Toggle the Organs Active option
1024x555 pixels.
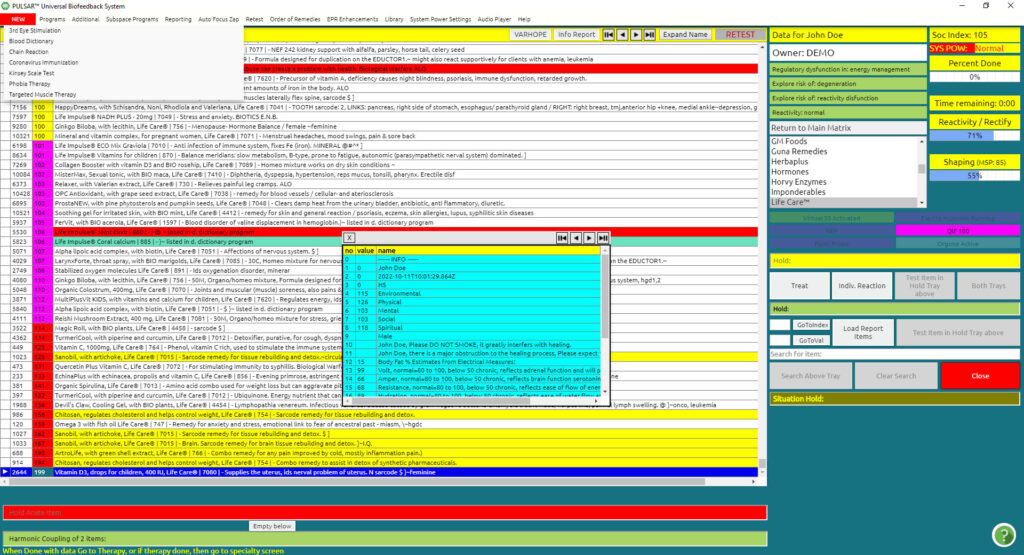[x=957, y=242]
